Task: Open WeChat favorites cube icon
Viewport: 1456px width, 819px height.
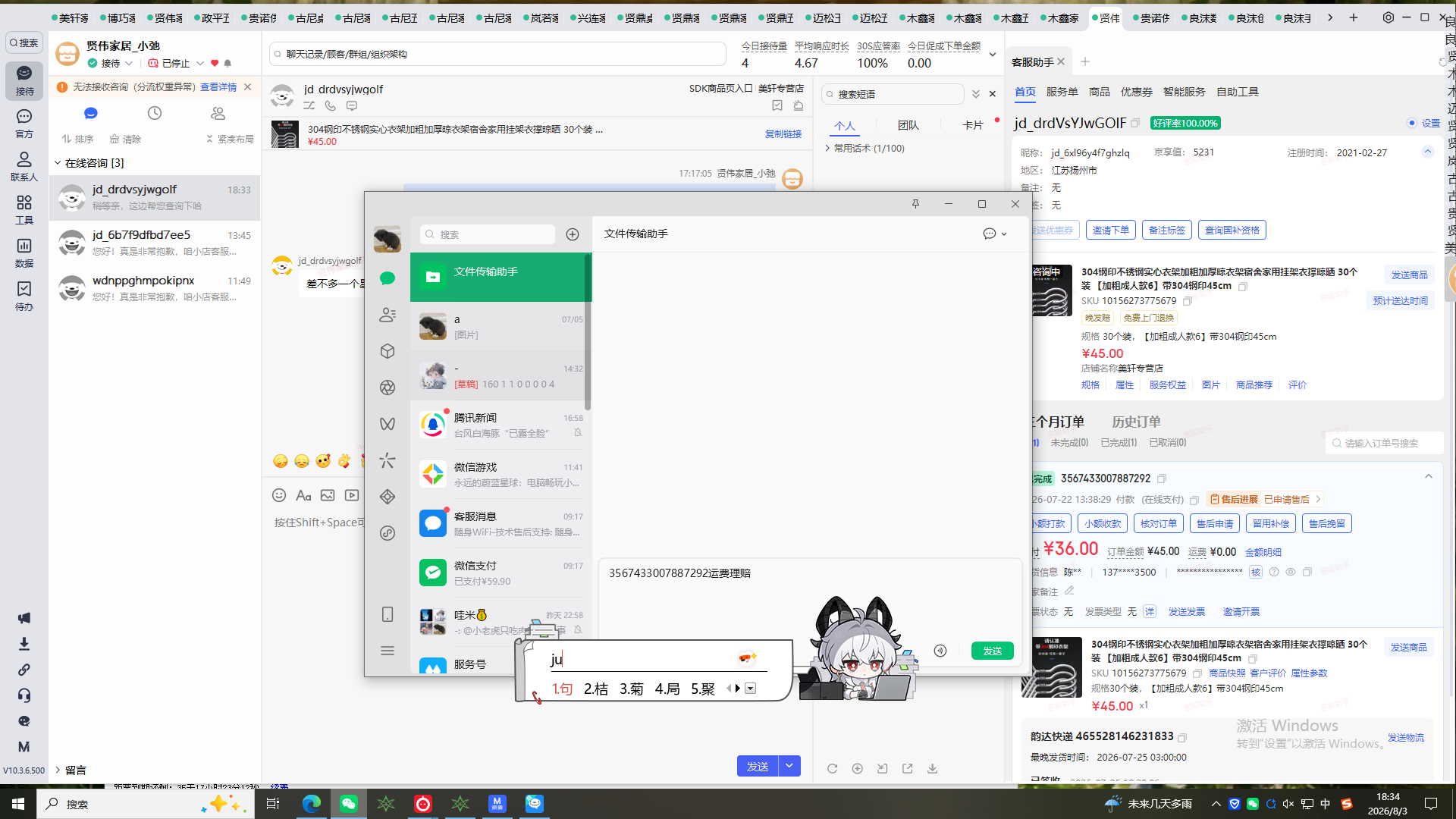Action: tap(388, 351)
